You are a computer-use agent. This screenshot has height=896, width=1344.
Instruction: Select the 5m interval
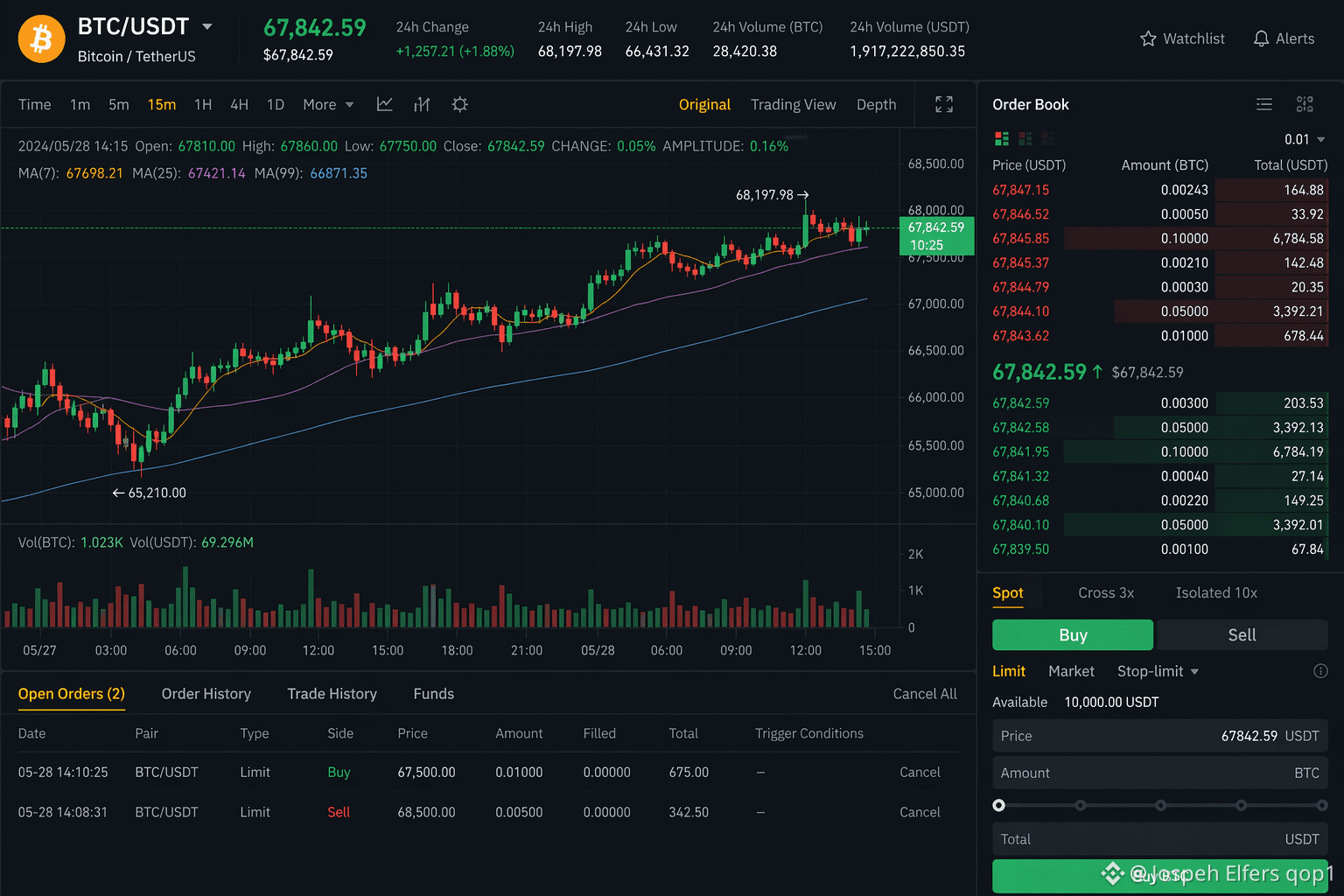(119, 104)
